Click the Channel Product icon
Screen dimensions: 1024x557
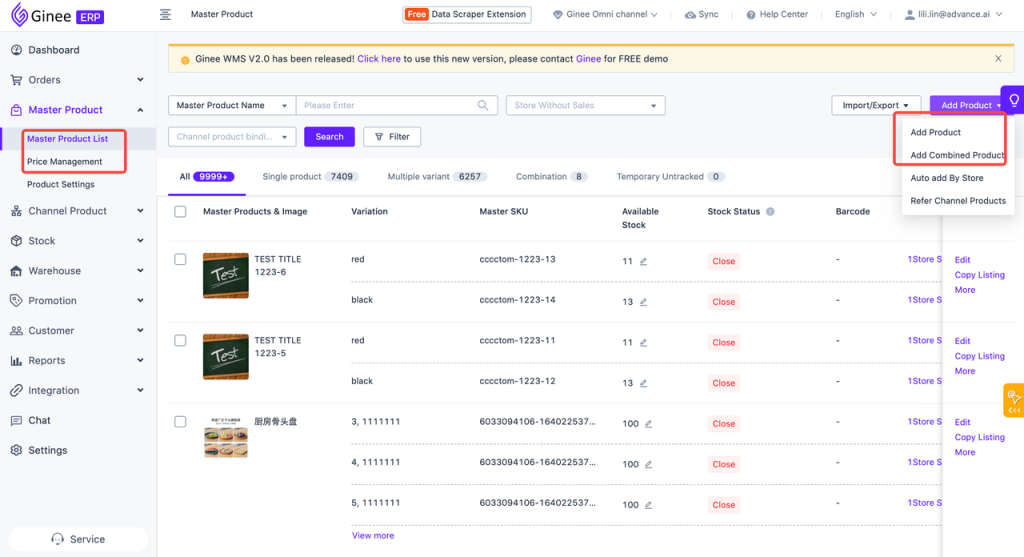pos(16,211)
